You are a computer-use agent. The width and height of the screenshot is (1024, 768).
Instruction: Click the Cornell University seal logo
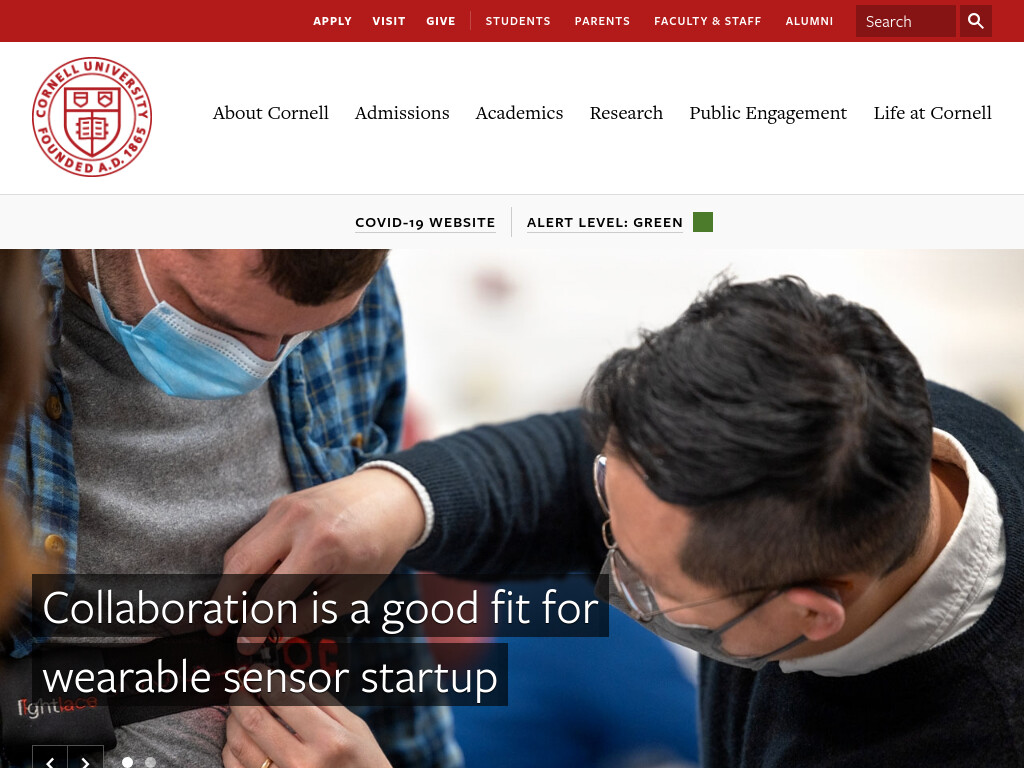pos(92,117)
